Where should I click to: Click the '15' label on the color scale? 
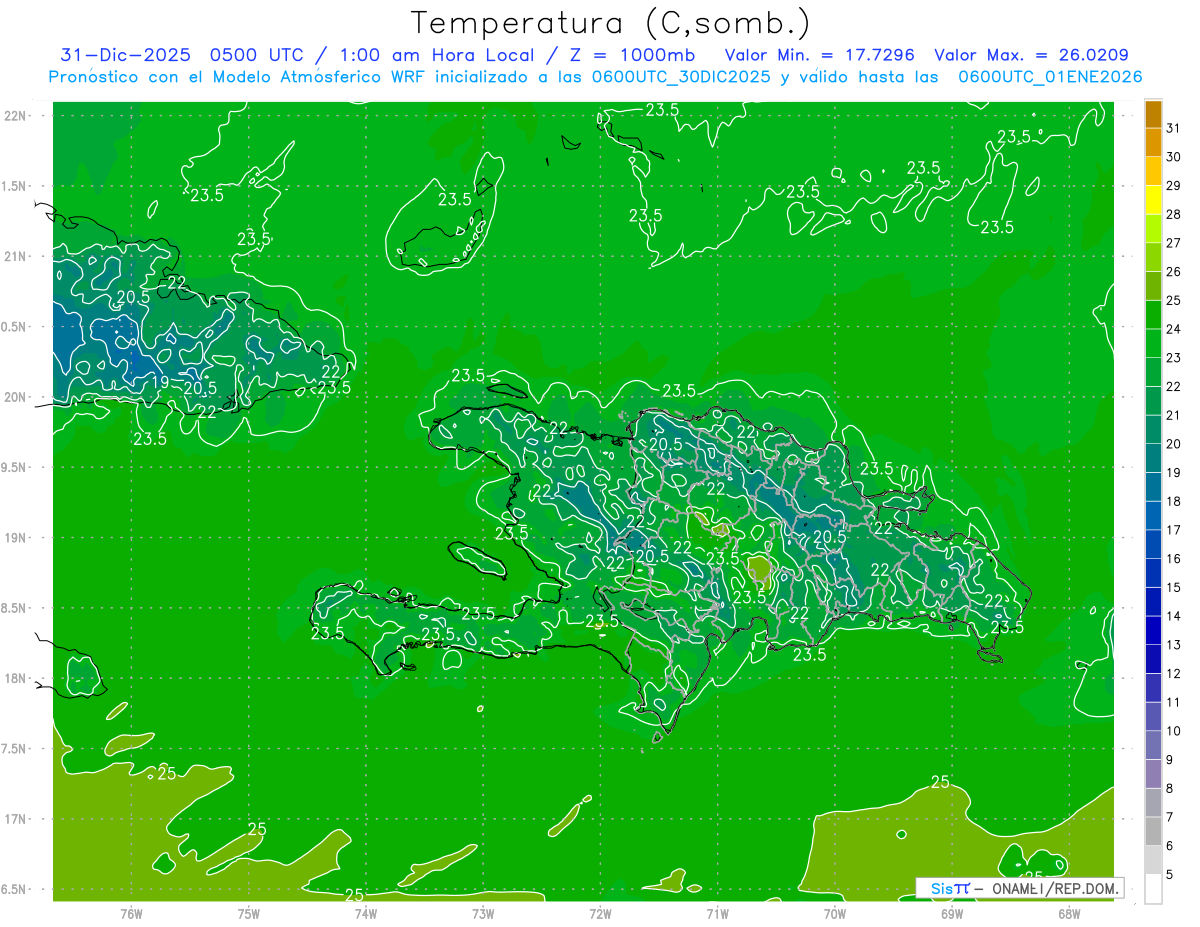click(1174, 588)
